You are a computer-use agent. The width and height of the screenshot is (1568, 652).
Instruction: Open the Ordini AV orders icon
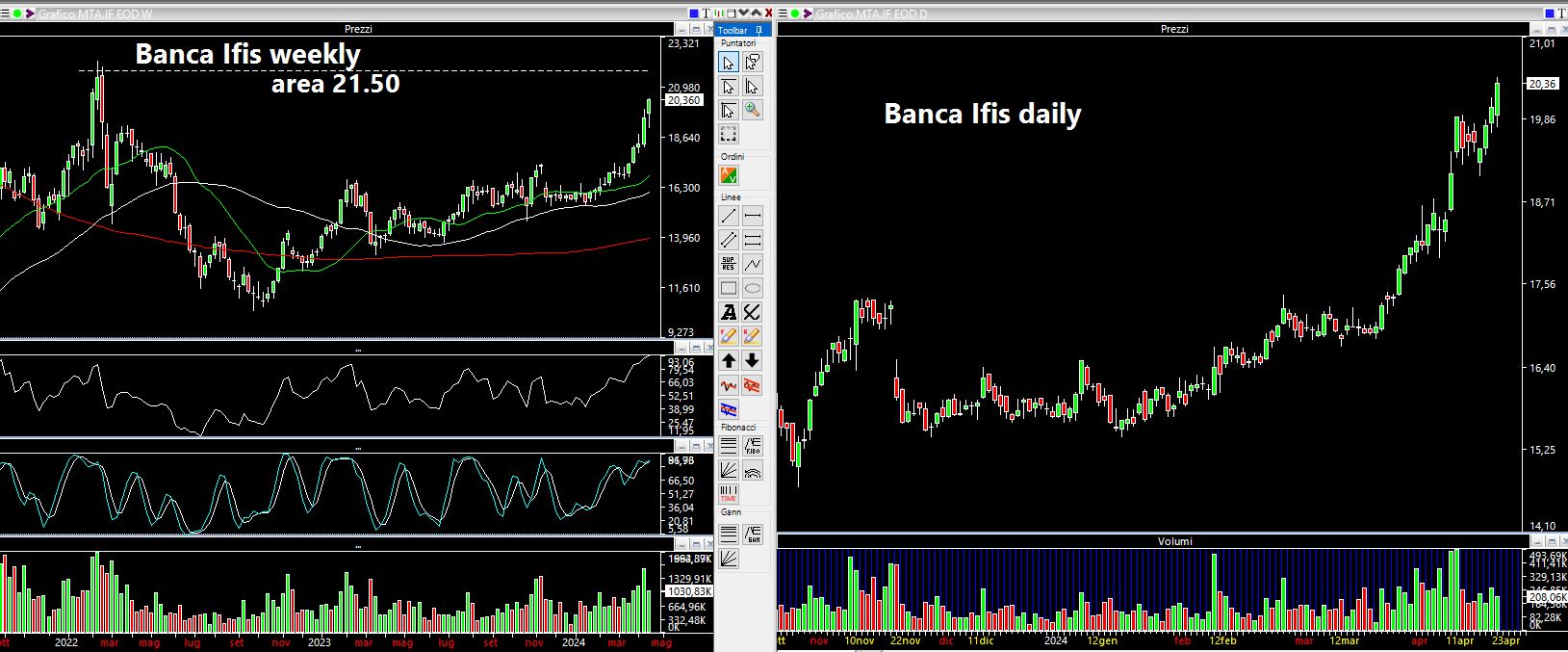(729, 176)
